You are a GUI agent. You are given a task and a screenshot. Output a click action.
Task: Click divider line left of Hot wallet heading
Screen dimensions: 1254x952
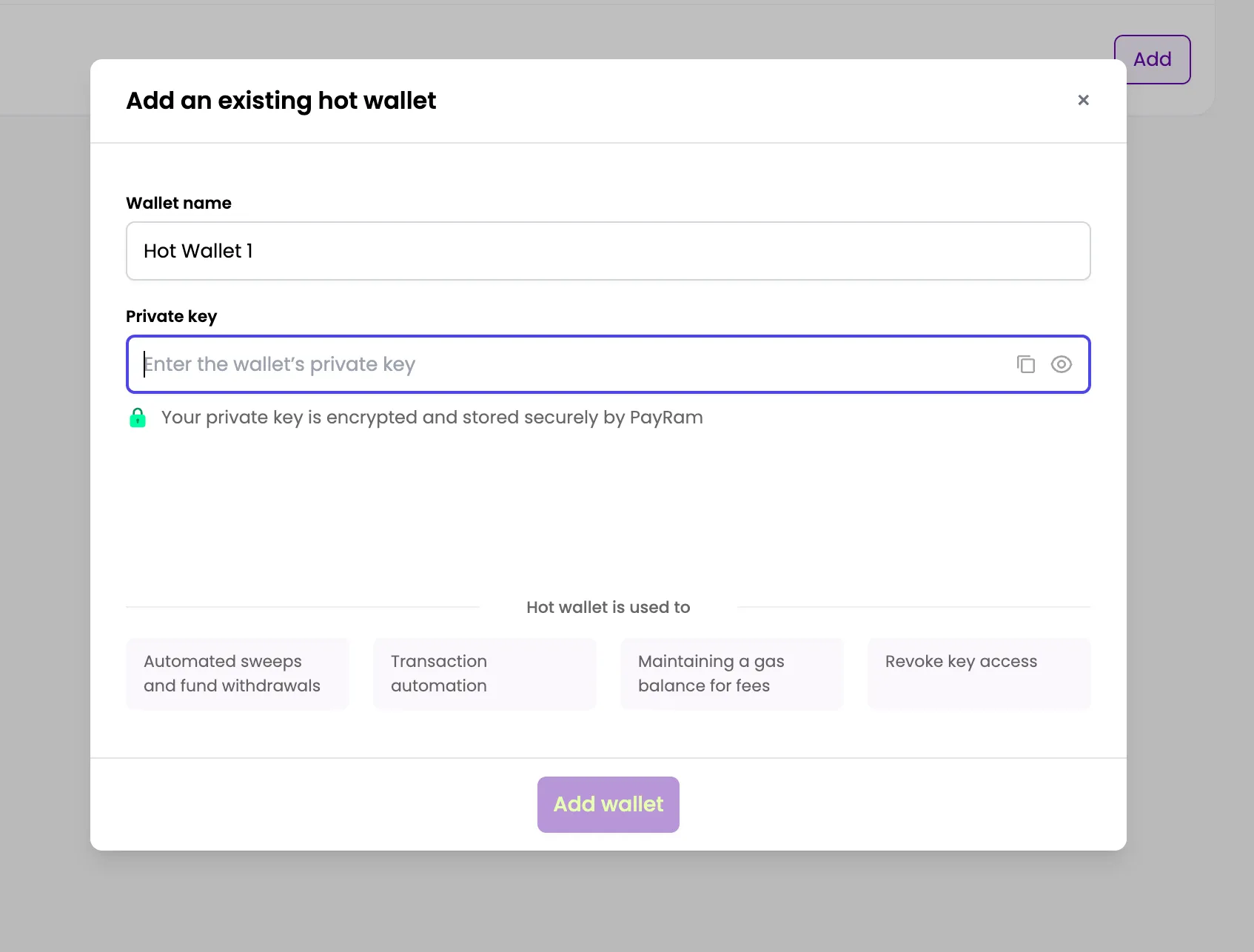point(302,607)
